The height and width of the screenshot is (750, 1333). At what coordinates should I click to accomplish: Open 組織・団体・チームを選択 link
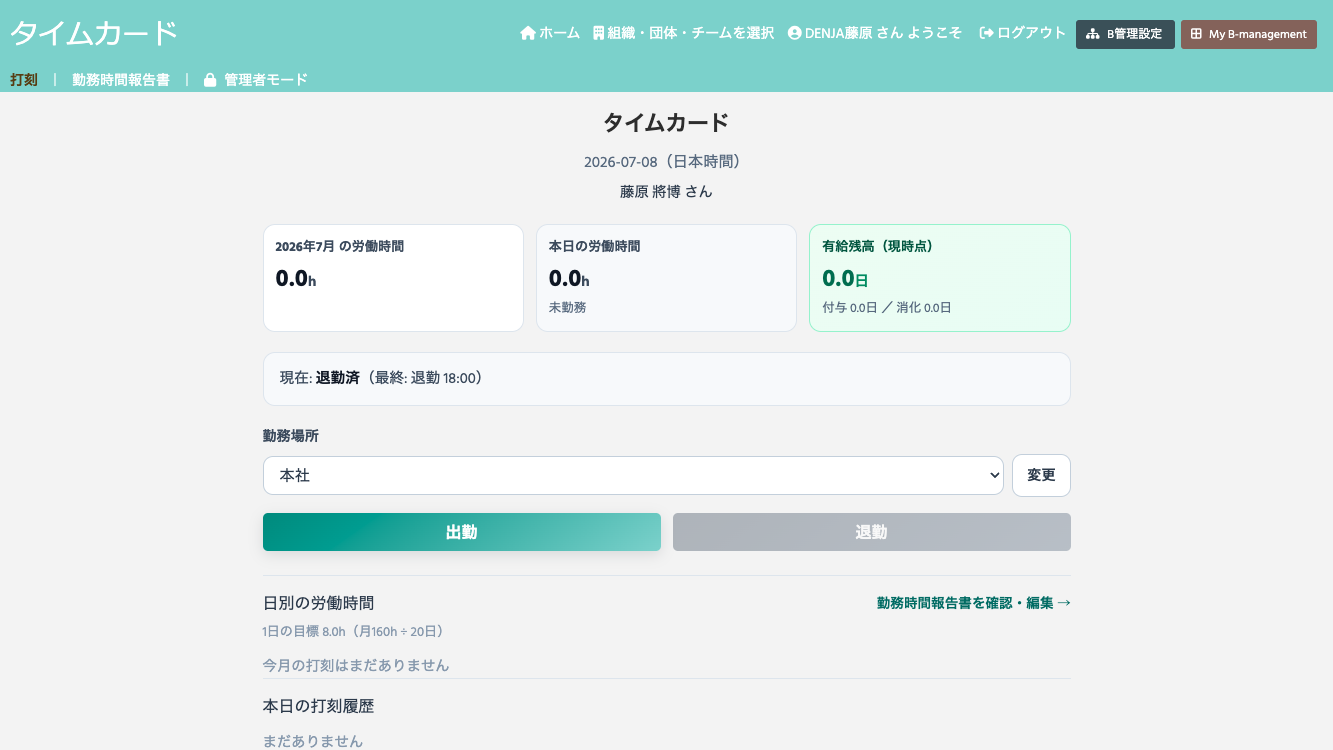coord(683,33)
